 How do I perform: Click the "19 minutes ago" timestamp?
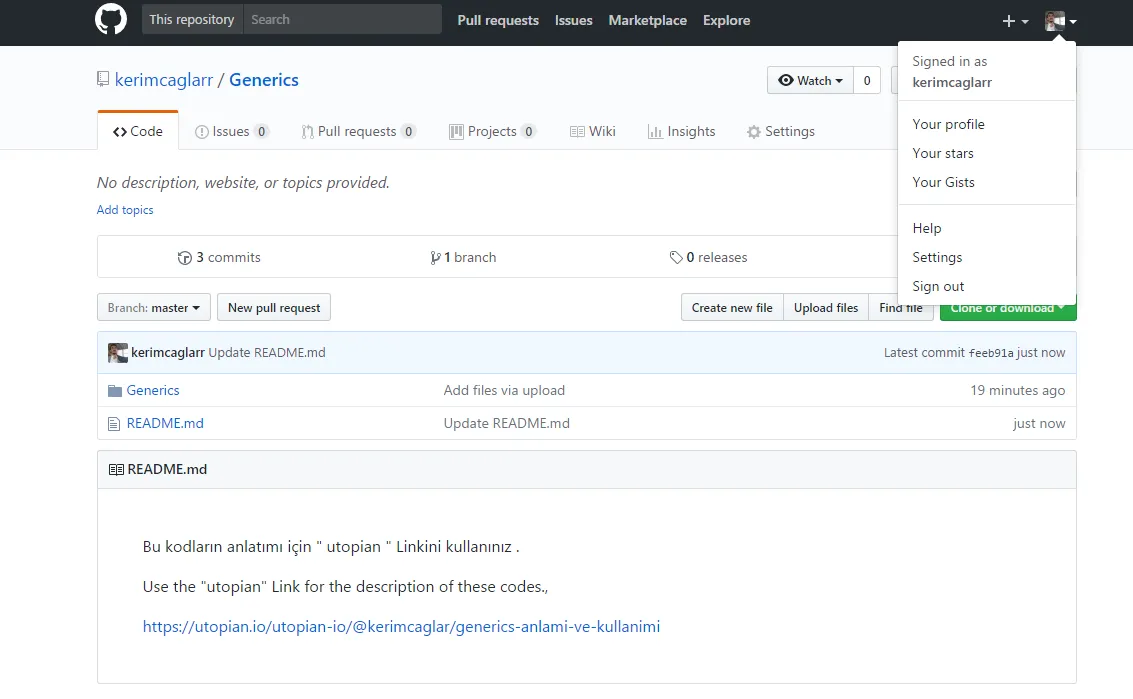(1017, 390)
